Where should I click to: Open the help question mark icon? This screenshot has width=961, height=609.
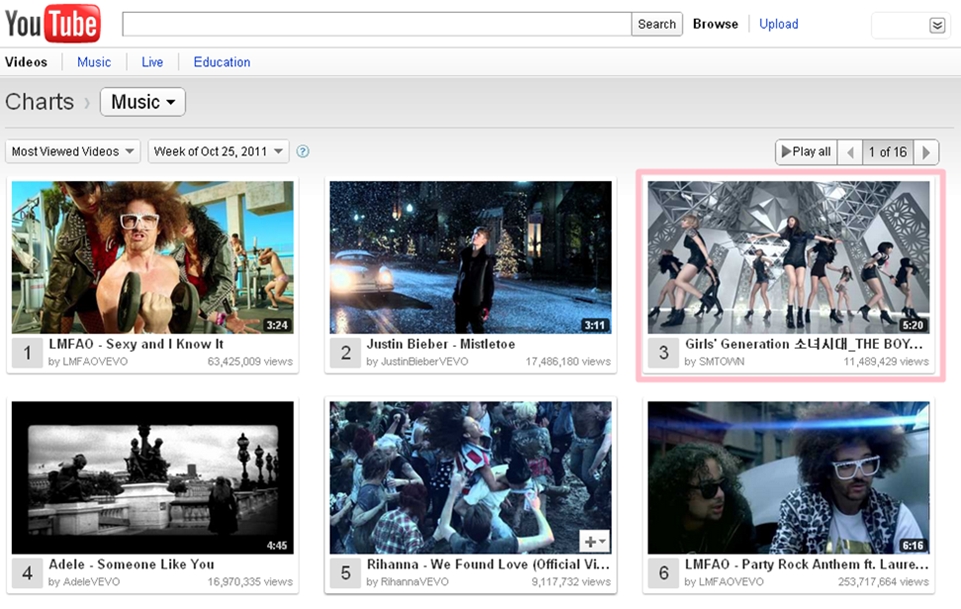pos(303,151)
